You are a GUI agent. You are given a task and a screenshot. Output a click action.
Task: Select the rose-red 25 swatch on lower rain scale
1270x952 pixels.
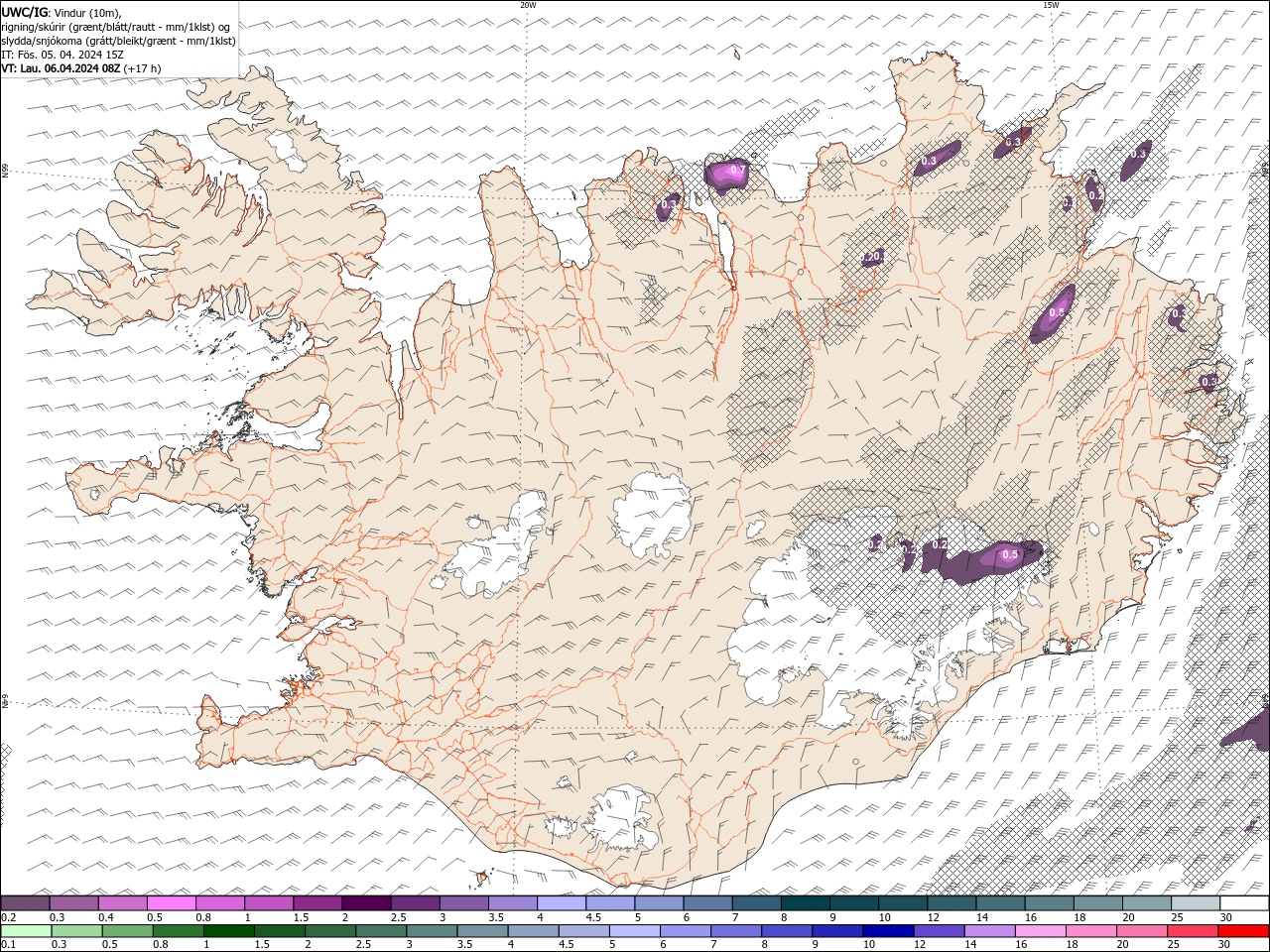point(1192,931)
